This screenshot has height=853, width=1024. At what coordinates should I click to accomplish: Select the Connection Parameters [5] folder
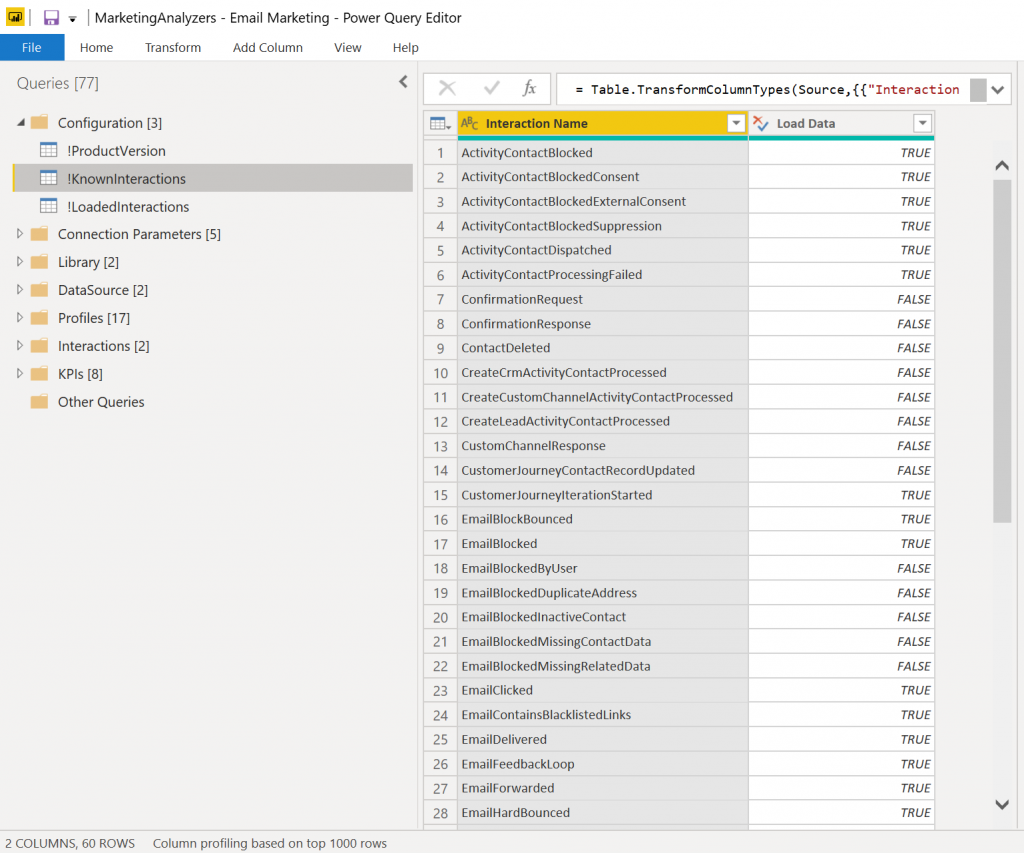pyautogui.click(x=139, y=234)
